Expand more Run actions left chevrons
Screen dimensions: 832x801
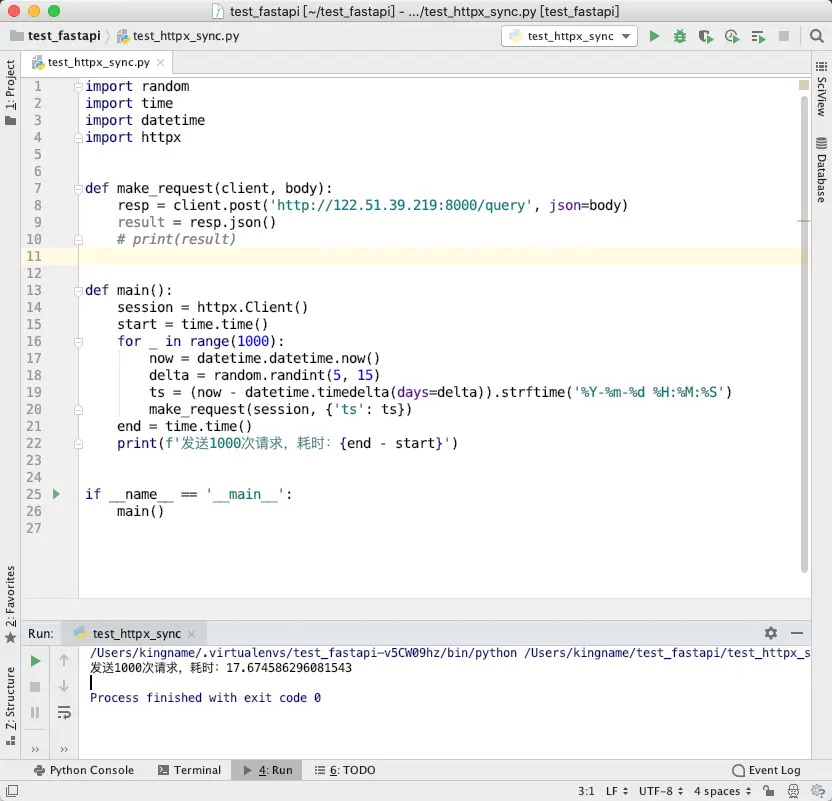[x=35, y=750]
